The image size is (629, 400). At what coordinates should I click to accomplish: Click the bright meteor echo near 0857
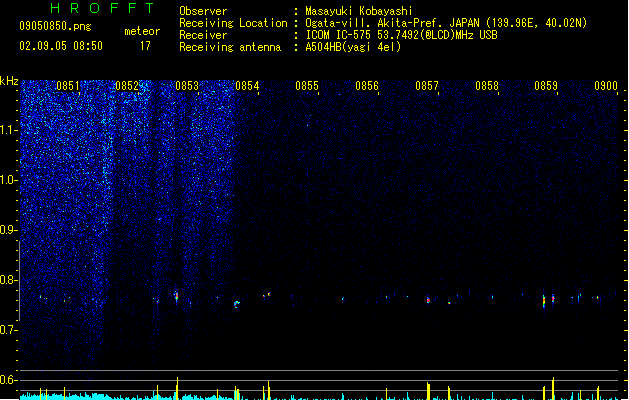pos(428,300)
